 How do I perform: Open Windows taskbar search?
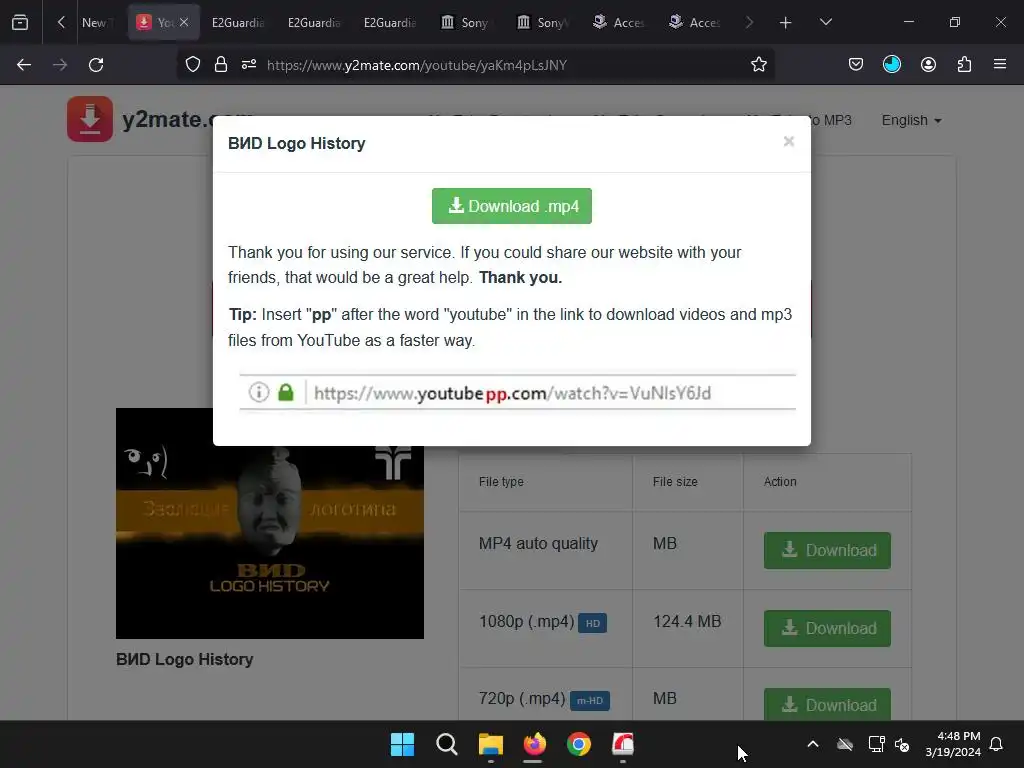point(447,744)
